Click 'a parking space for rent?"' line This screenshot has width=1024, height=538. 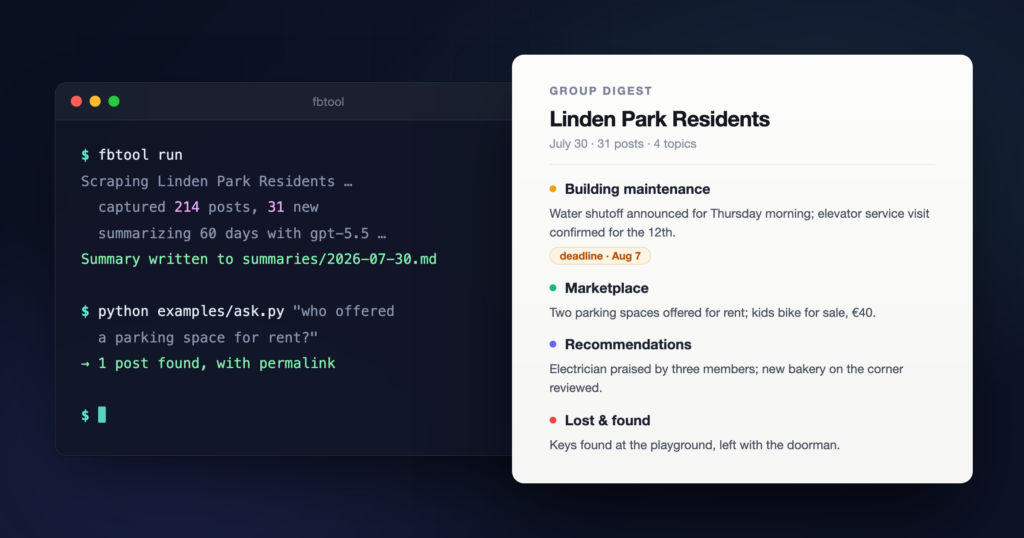[x=208, y=338]
